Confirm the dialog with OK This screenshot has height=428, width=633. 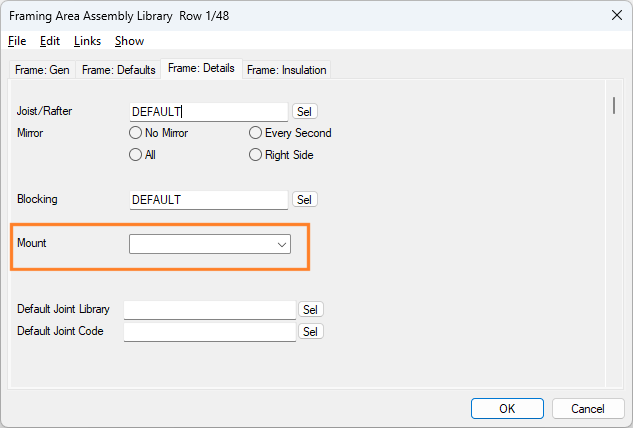[x=507, y=408]
